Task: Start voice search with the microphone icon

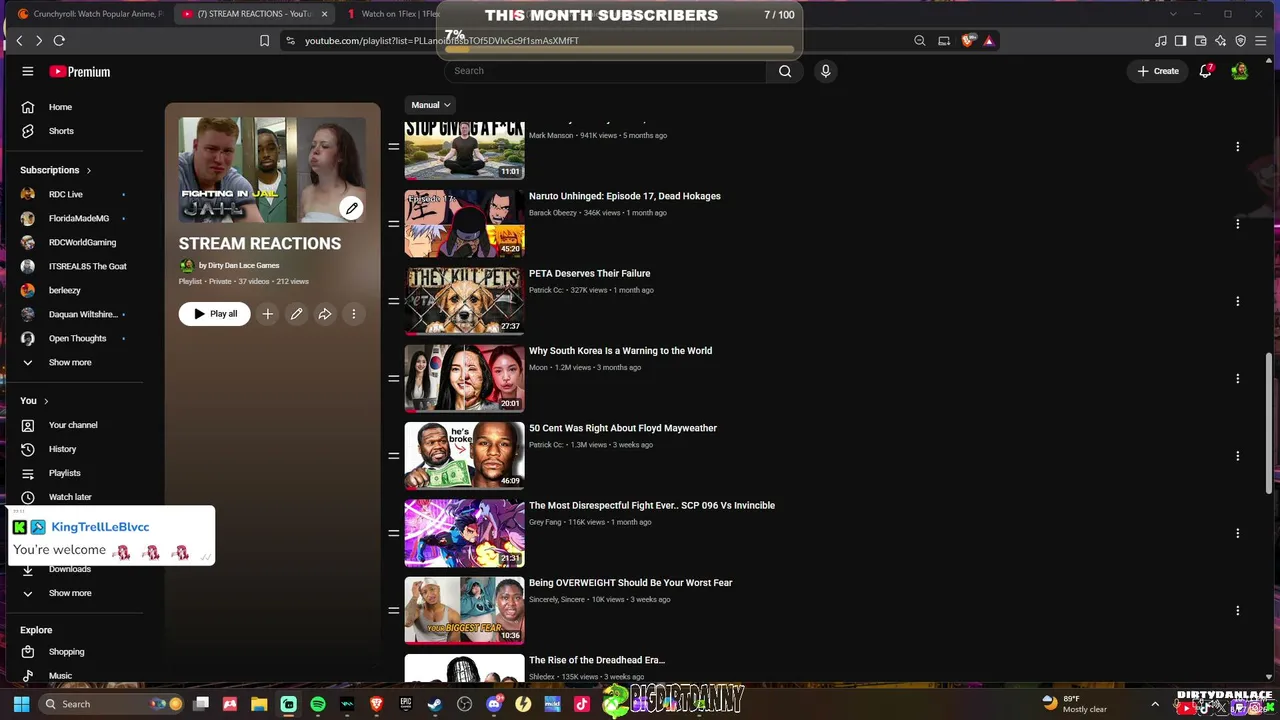Action: (825, 71)
